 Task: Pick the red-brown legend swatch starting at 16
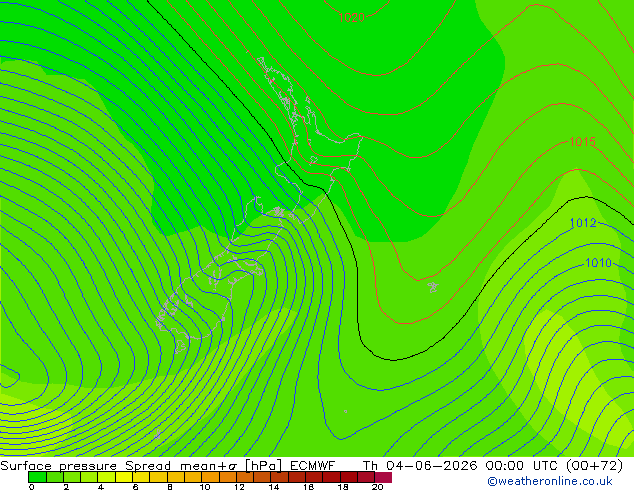314,477
